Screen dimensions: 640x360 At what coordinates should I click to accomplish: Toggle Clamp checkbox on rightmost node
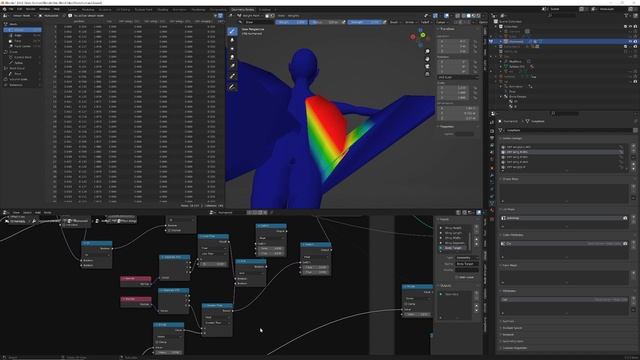click(406, 304)
